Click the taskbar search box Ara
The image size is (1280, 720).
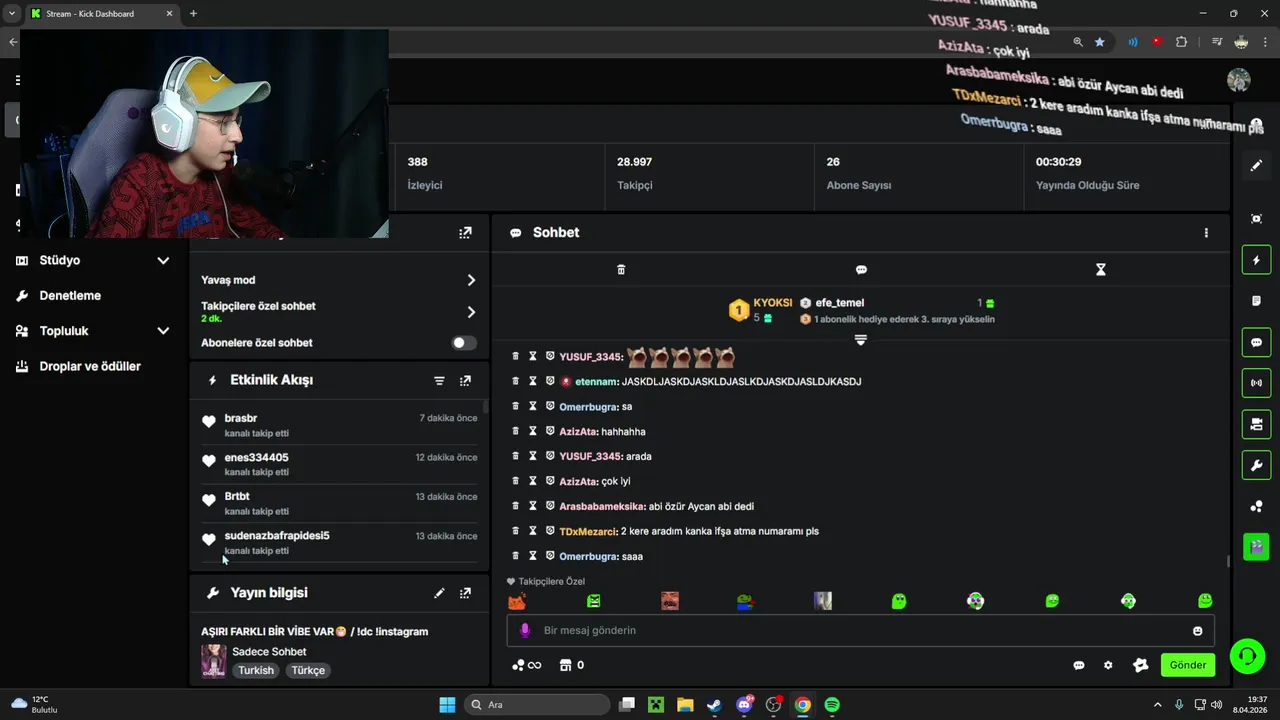point(539,705)
